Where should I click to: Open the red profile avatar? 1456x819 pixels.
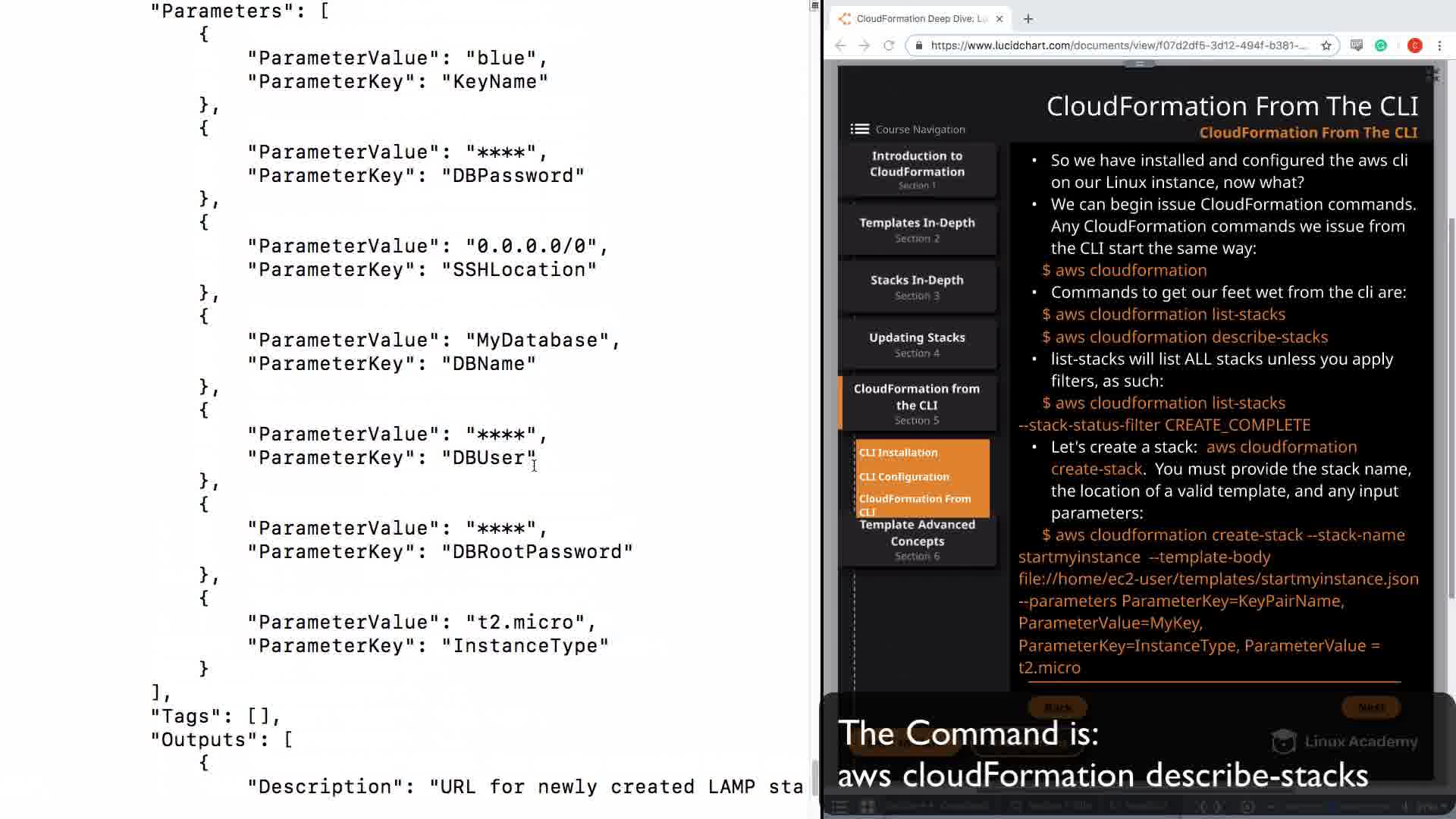pyautogui.click(x=1414, y=45)
